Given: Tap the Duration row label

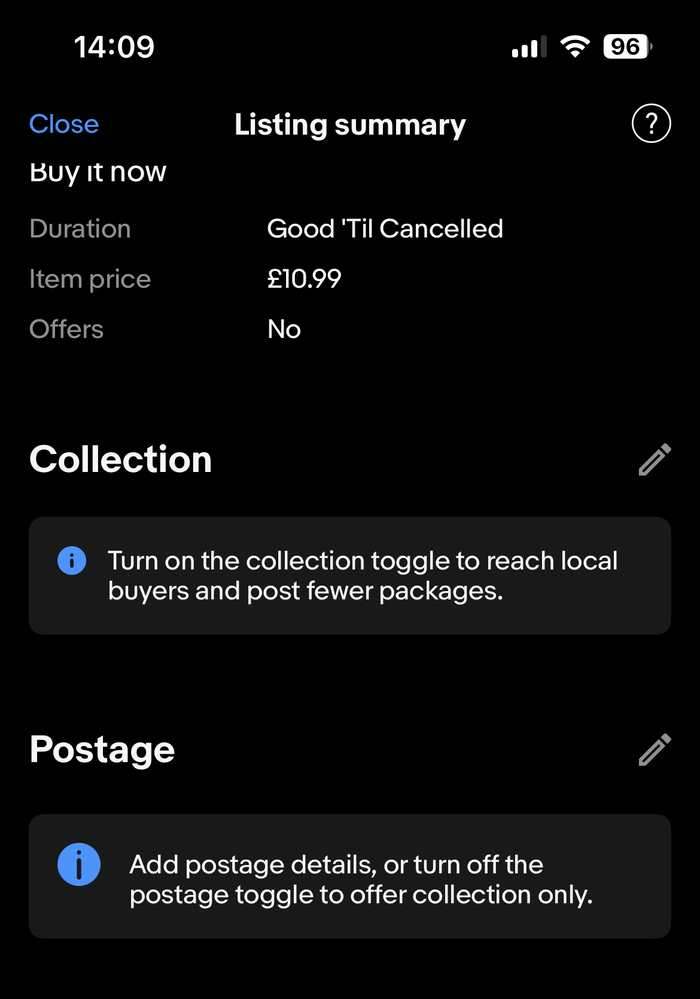Looking at the screenshot, I should [80, 229].
